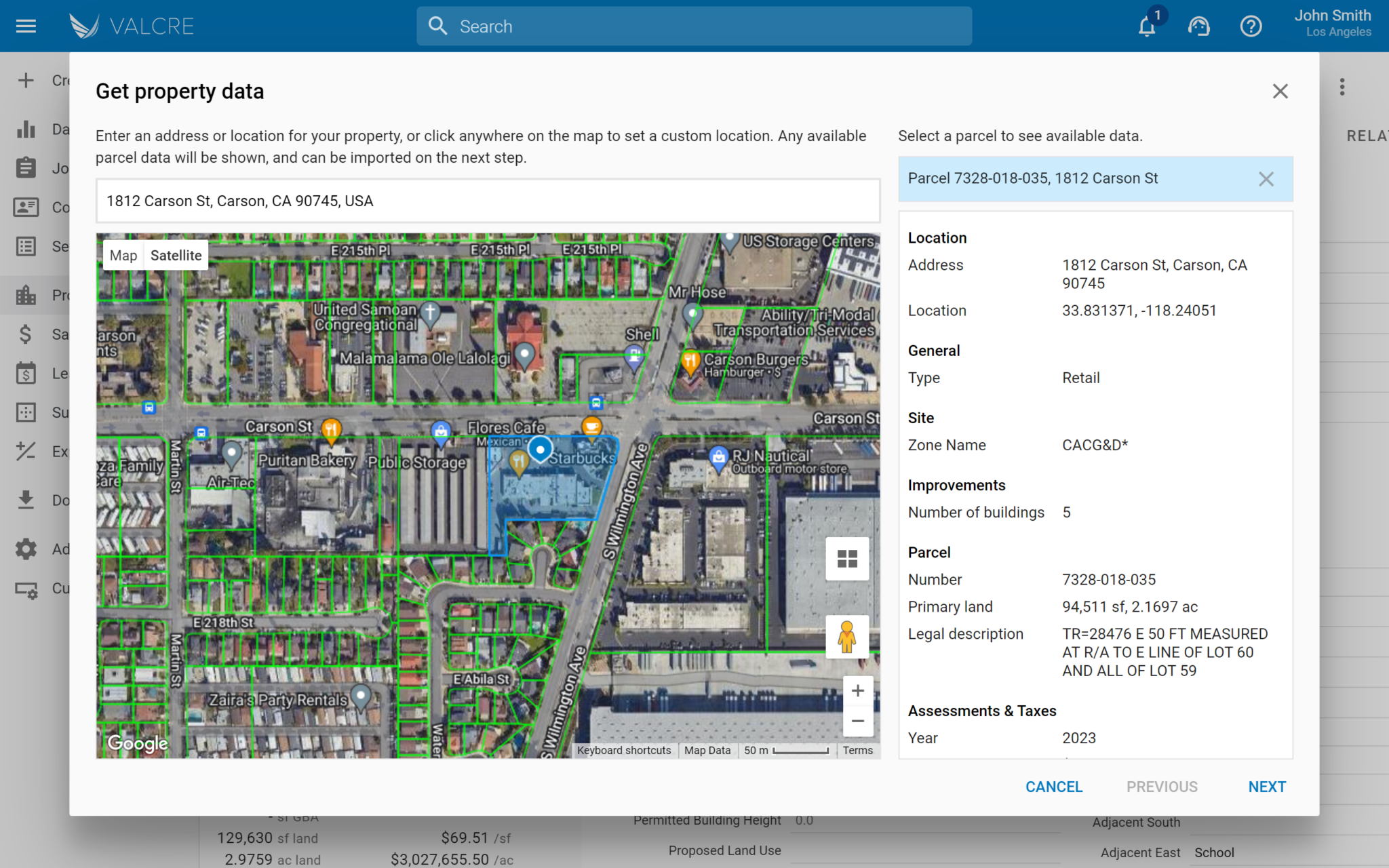Click the map tilt grid icon
Viewport: 1389px width, 868px height.
pos(847,559)
